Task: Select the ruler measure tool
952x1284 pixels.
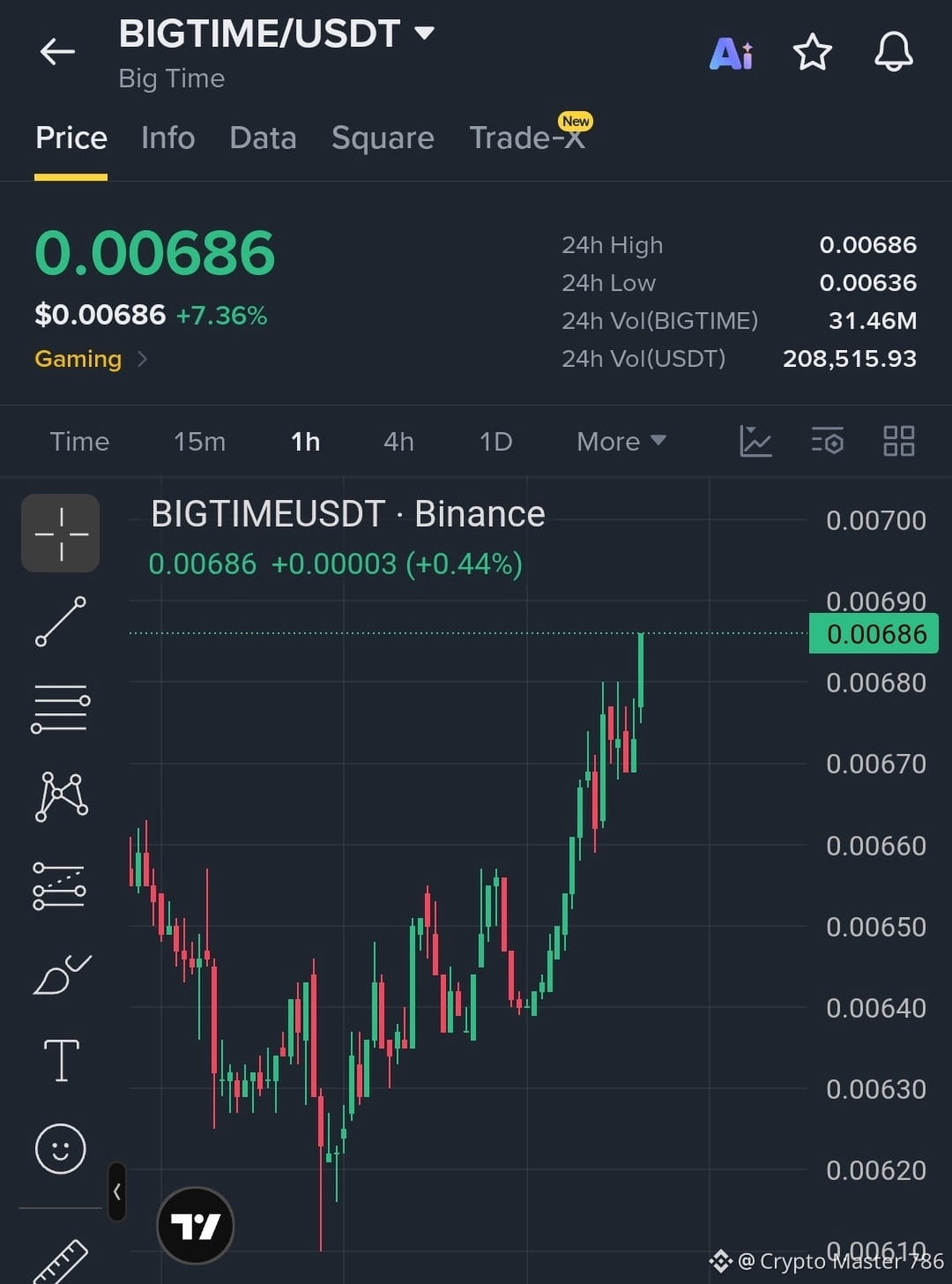Action: pos(60,1261)
